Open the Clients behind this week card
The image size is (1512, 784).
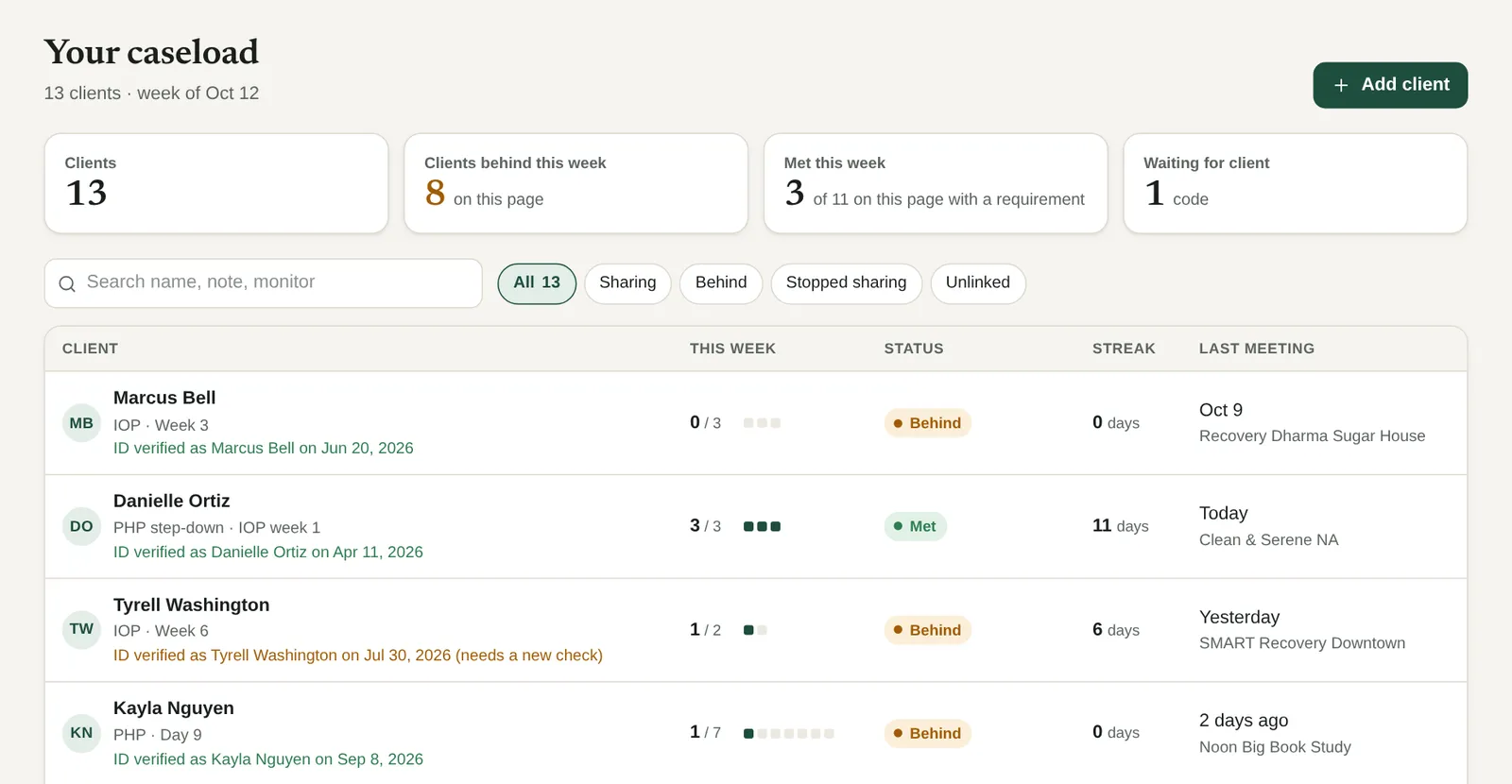coord(576,183)
